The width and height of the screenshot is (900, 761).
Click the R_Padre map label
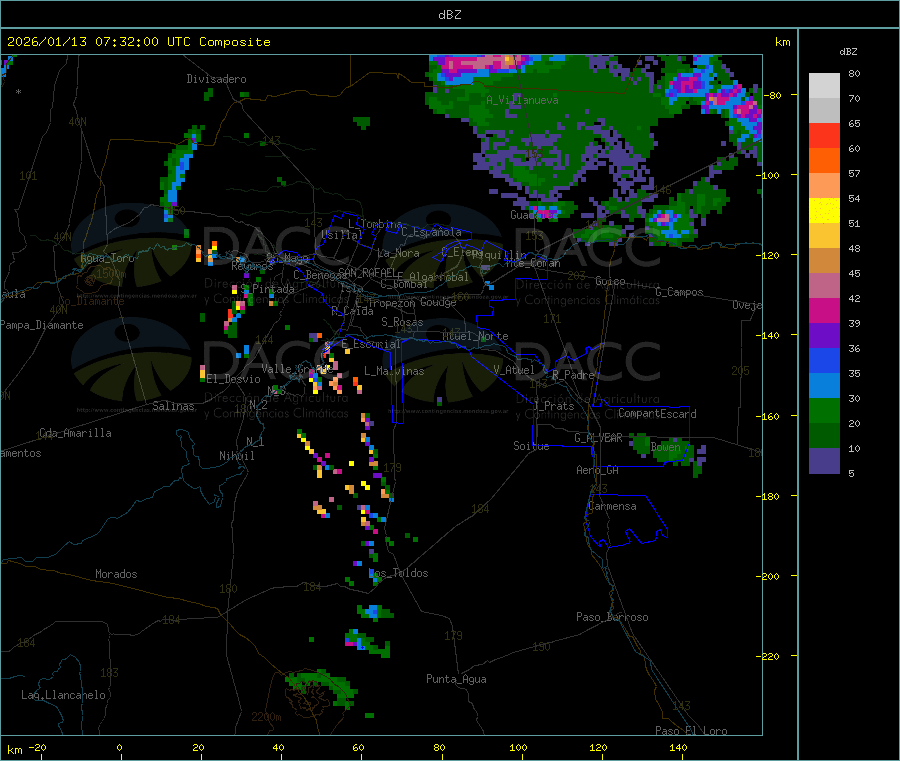(x=573, y=375)
